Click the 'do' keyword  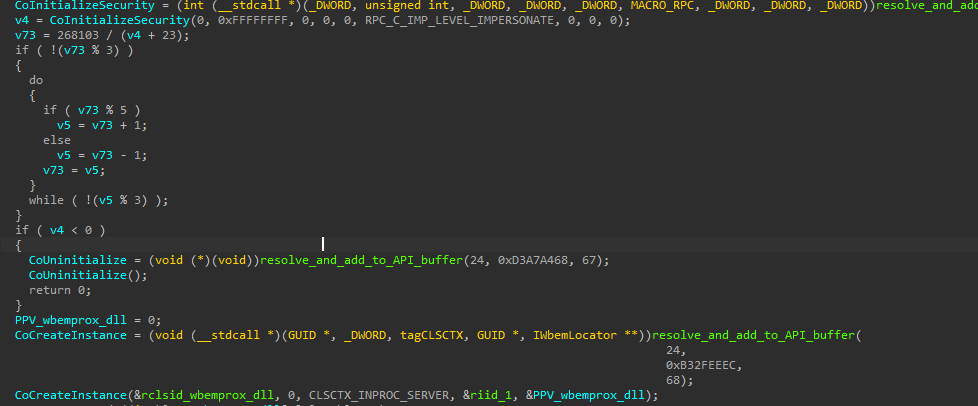(36, 80)
